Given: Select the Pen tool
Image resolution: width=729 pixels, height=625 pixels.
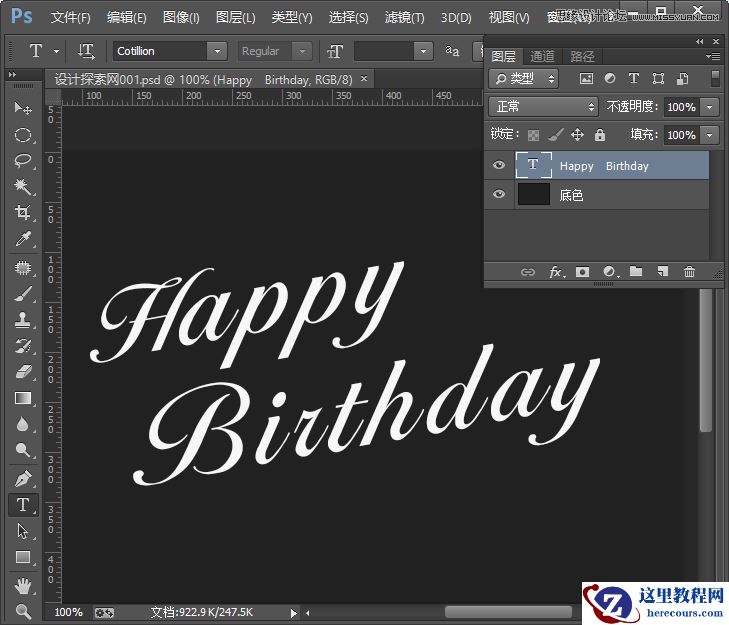Looking at the screenshot, I should click(23, 478).
